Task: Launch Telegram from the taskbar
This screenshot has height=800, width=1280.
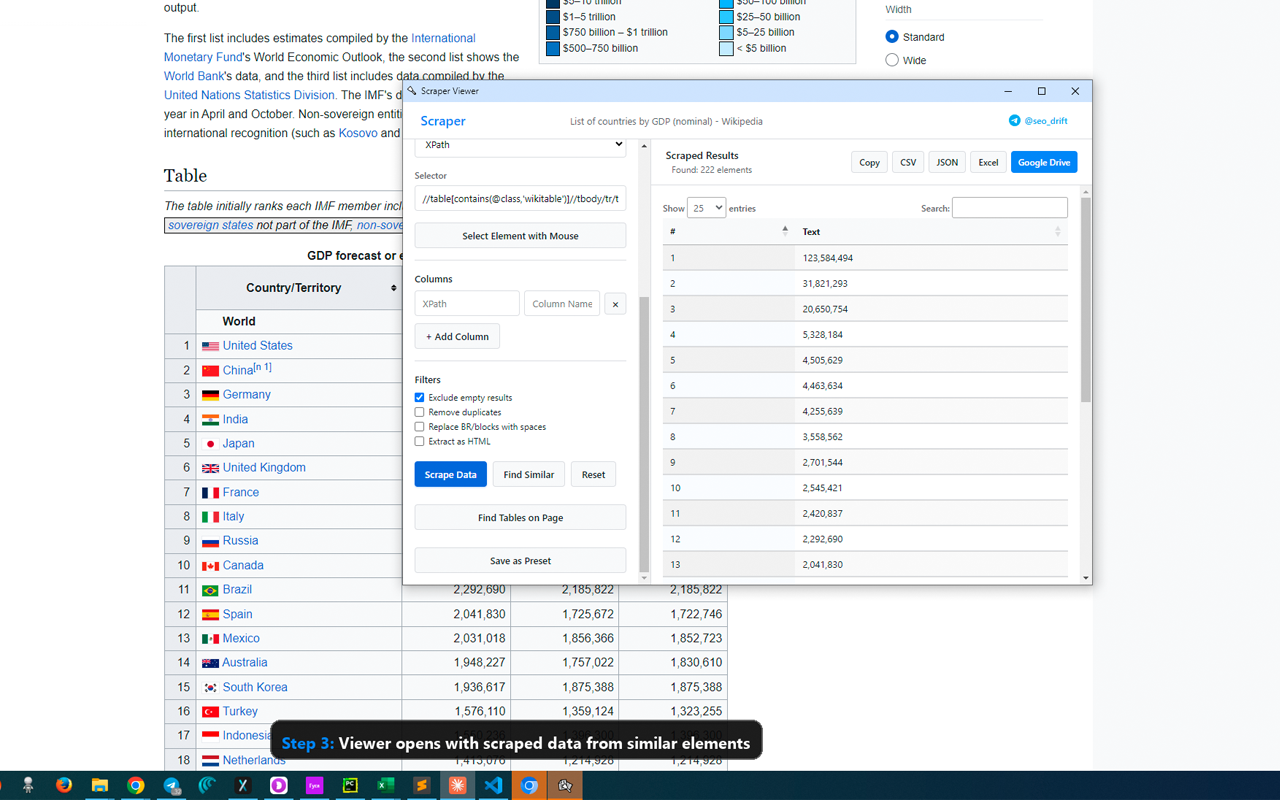Action: [172, 785]
